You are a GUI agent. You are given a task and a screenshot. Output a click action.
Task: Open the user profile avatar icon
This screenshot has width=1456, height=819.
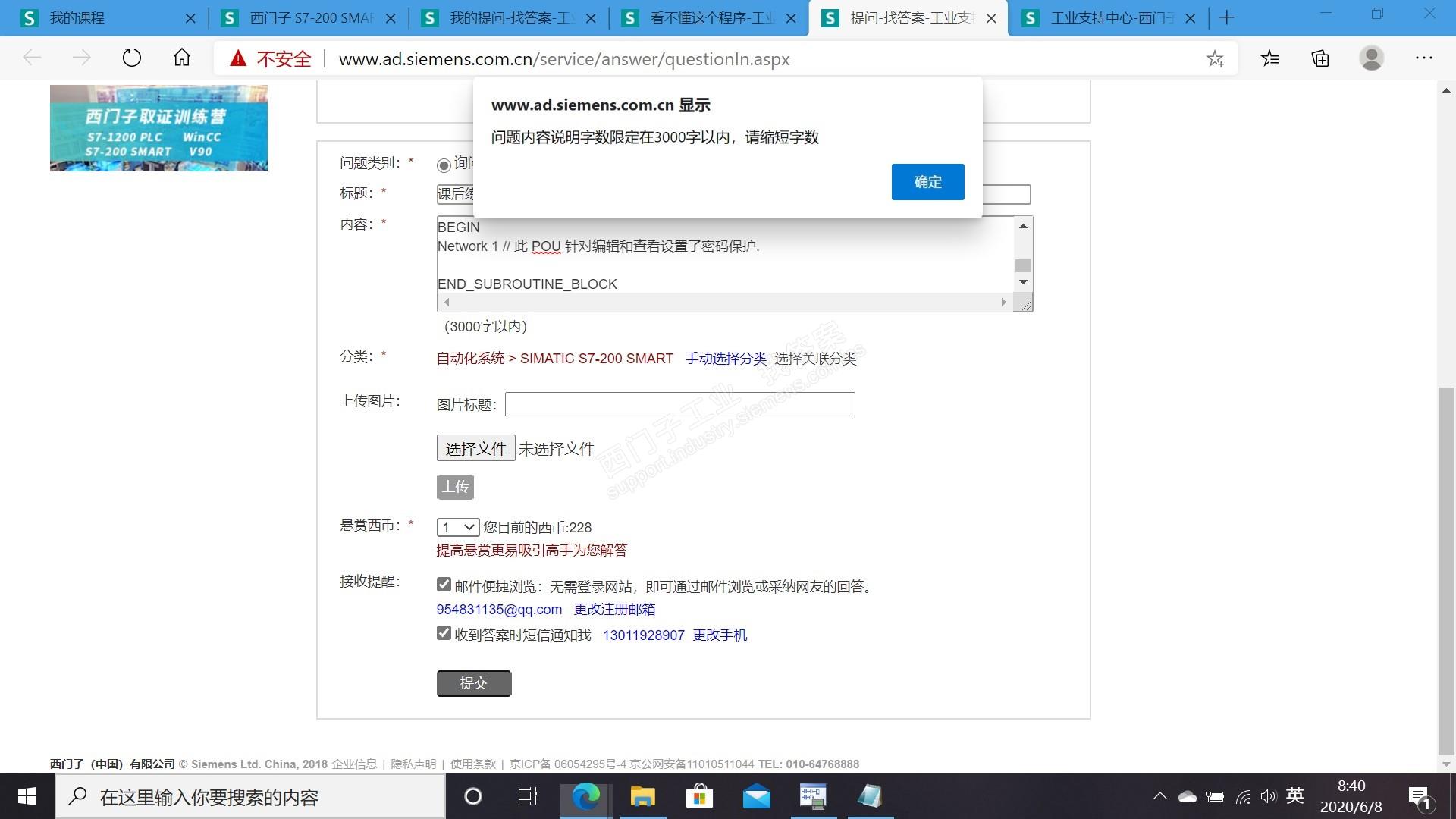pos(1371,58)
